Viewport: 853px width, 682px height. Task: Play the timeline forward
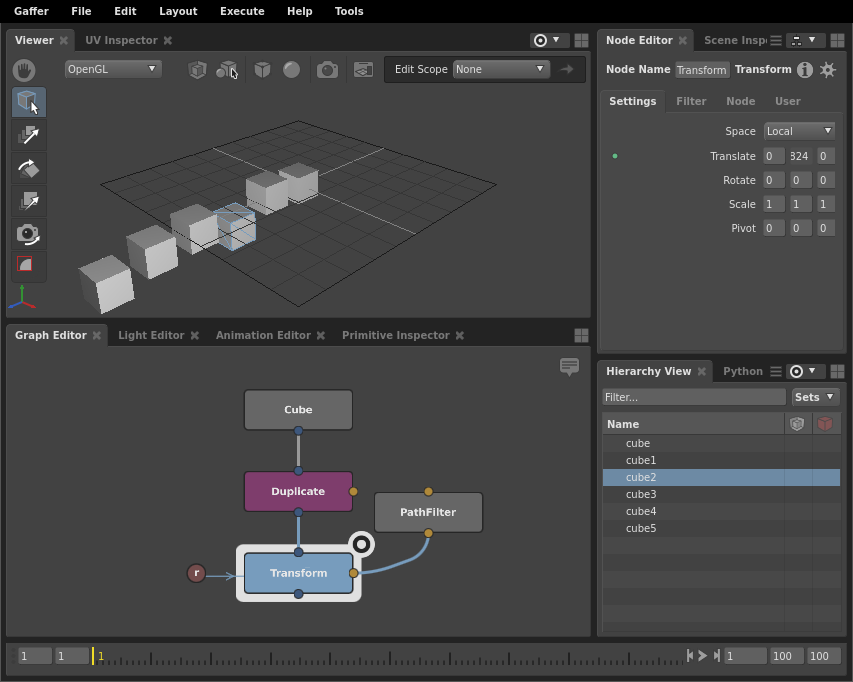coord(703,655)
